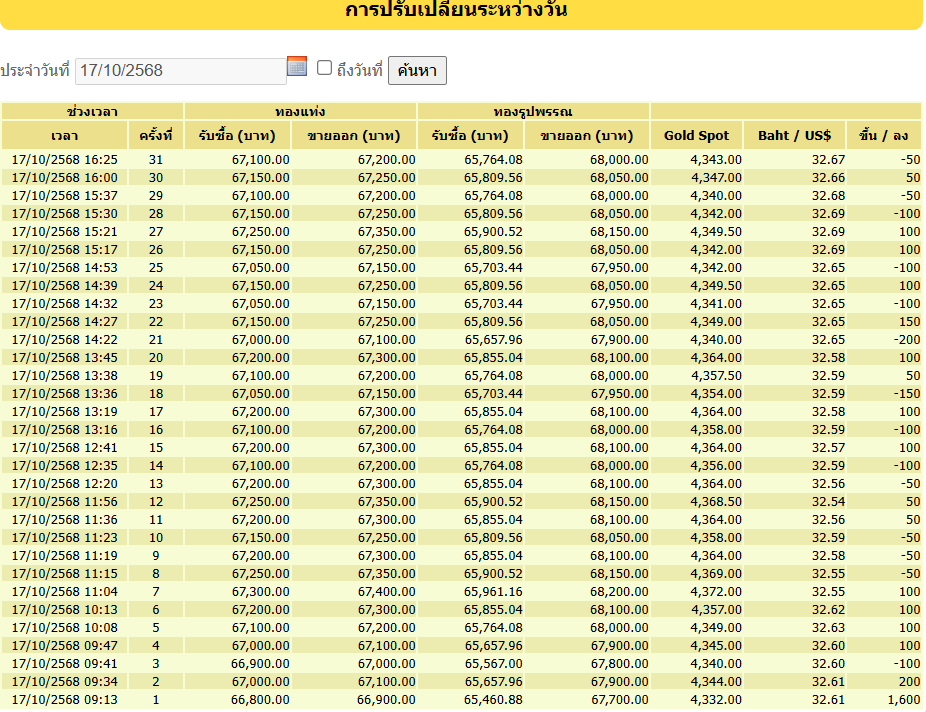The image size is (926, 712).
Task: Click the Gold Spot value 4,343.00
Action: (716, 160)
